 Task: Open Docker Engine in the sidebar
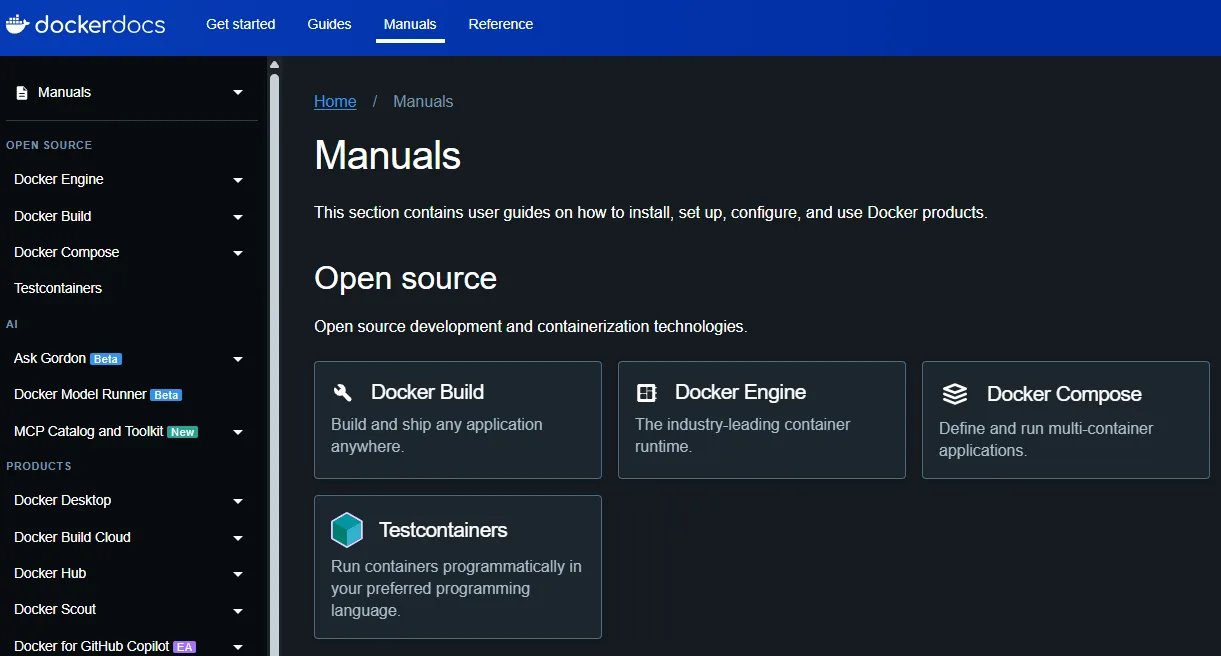click(59, 179)
